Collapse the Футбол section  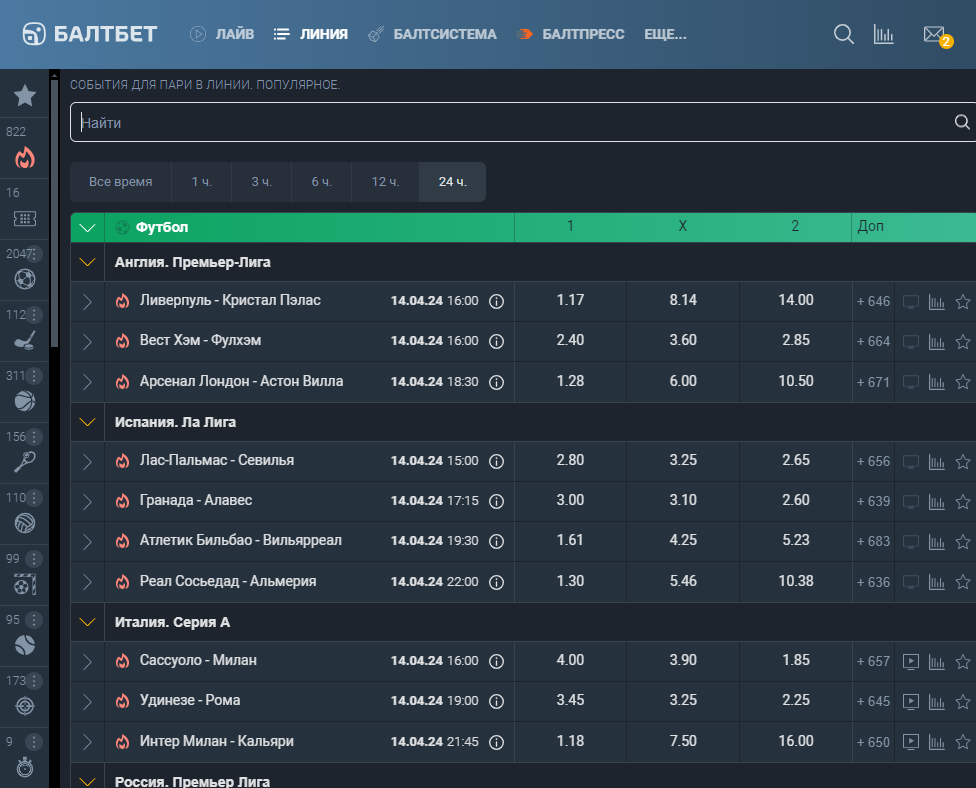tap(88, 228)
